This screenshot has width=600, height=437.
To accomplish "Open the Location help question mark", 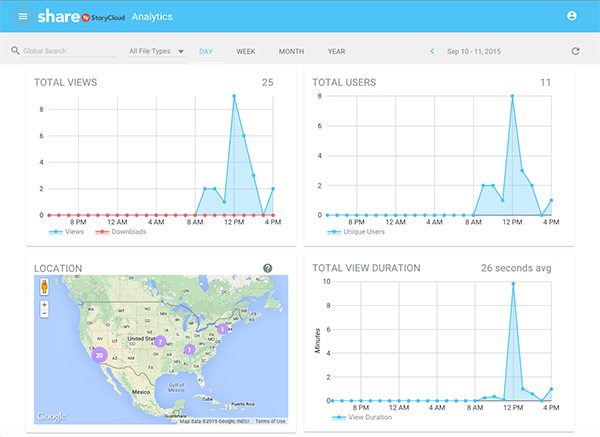I will pos(267,268).
